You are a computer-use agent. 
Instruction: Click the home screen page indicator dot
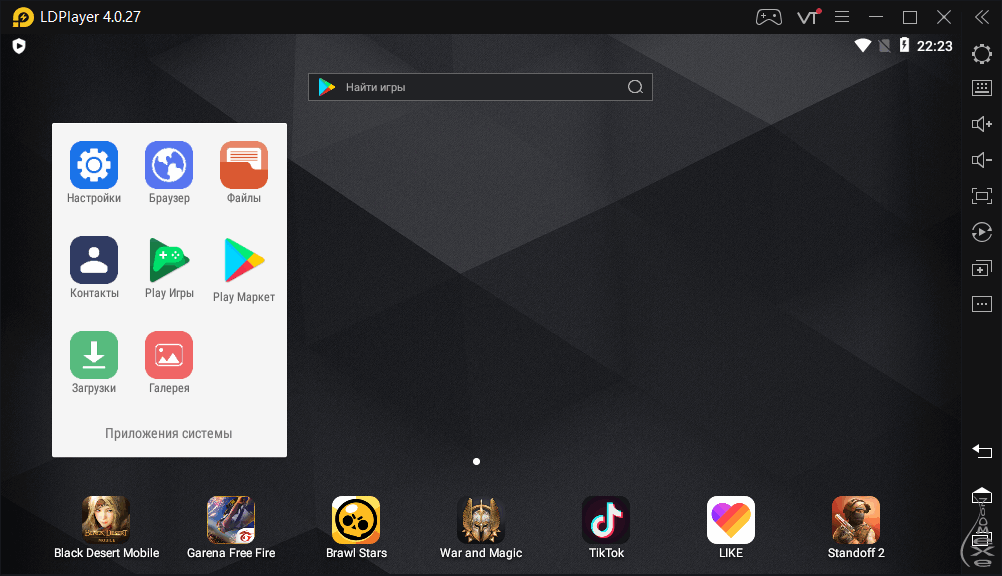click(x=476, y=462)
